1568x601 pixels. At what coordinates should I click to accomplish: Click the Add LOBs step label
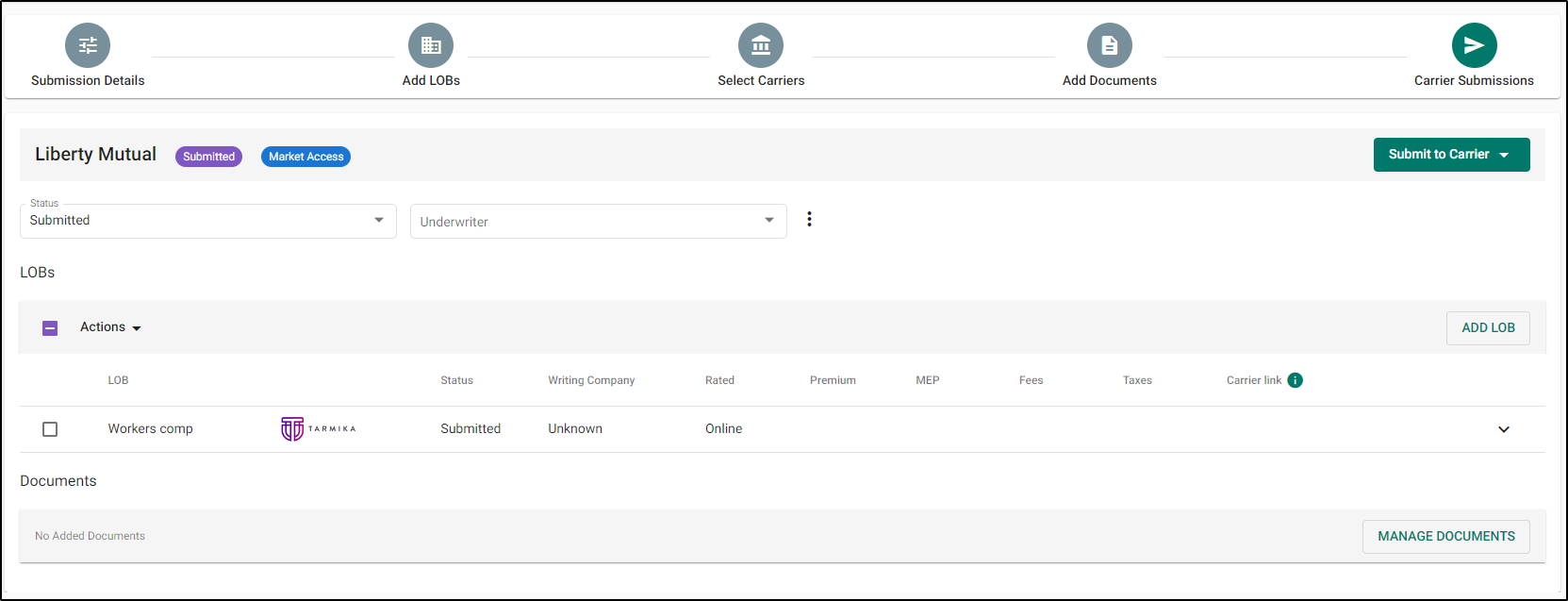[431, 81]
